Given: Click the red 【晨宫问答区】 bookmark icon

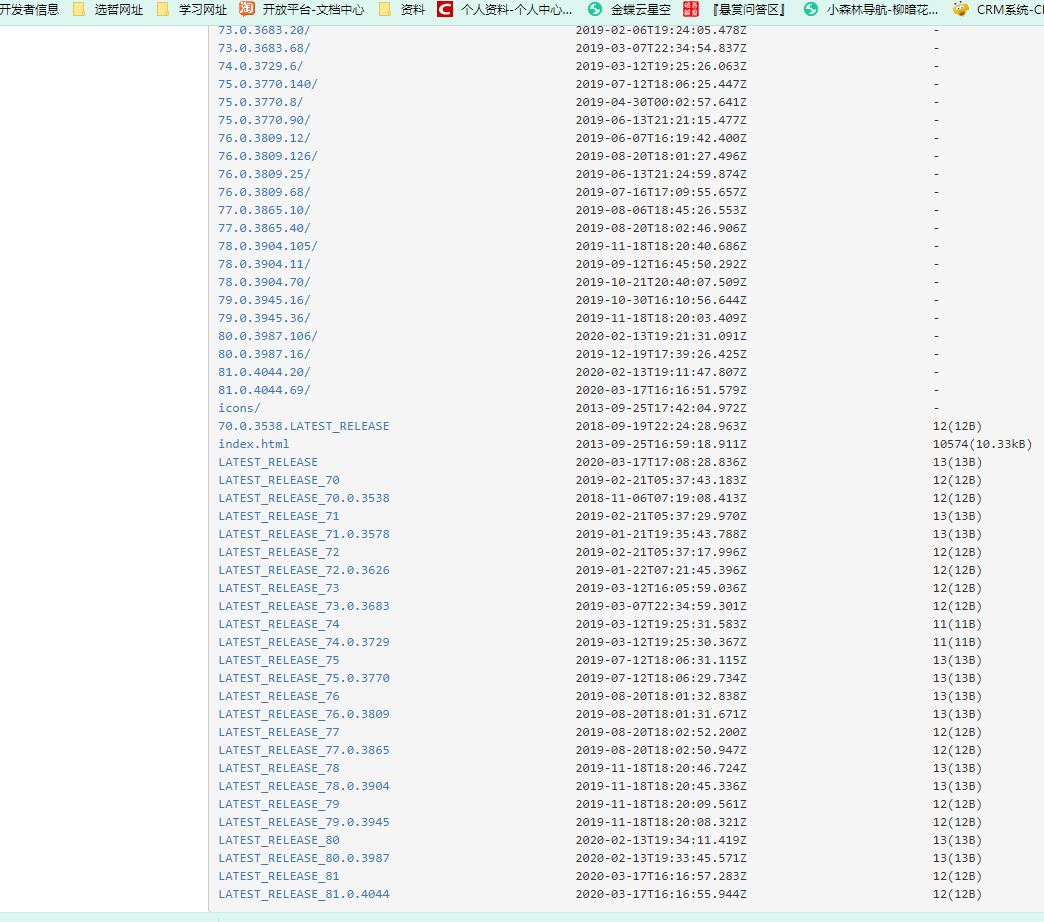Looking at the screenshot, I should 692,11.
